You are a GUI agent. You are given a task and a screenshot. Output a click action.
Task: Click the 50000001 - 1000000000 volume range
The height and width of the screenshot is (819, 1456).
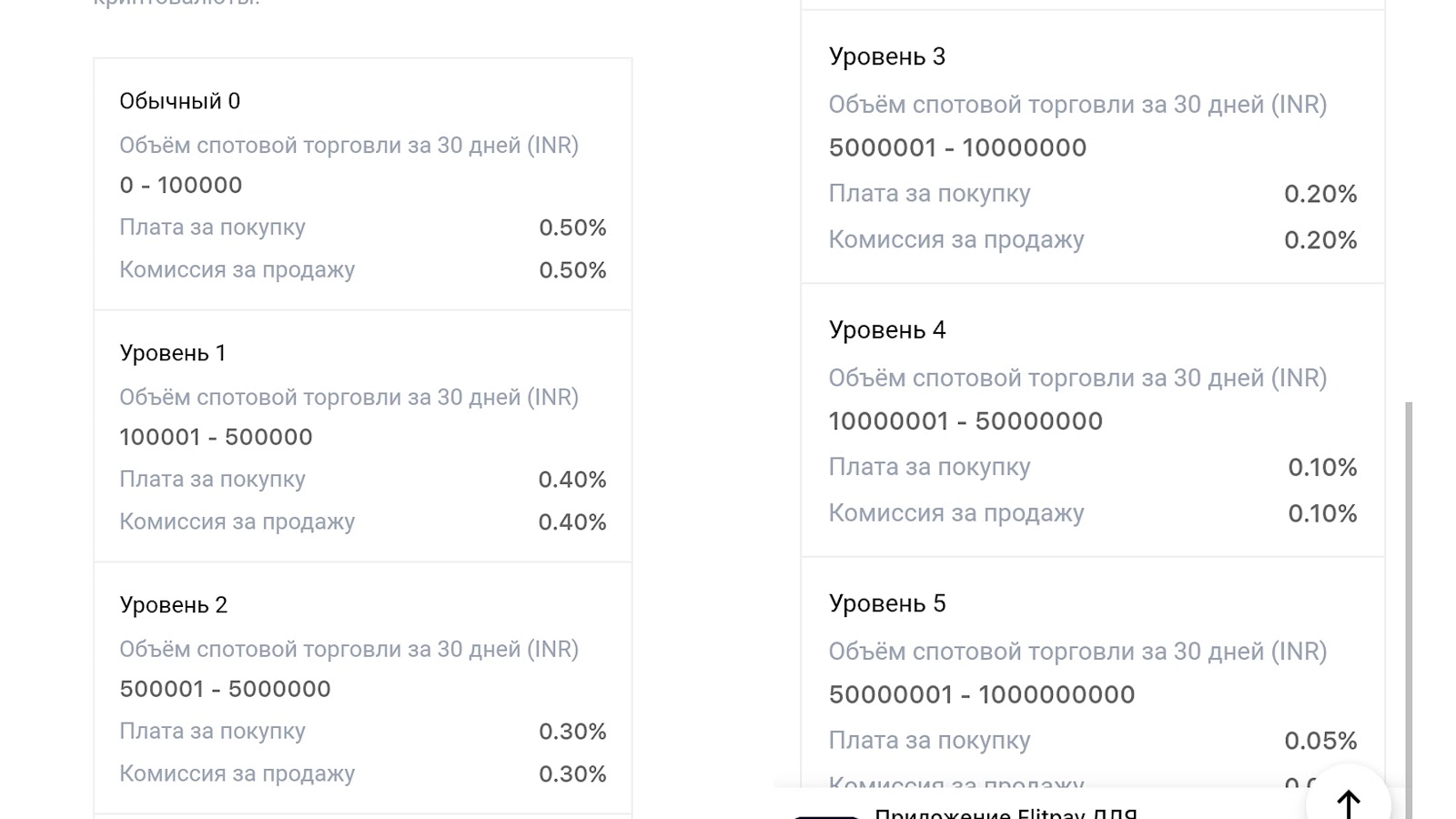click(x=981, y=694)
